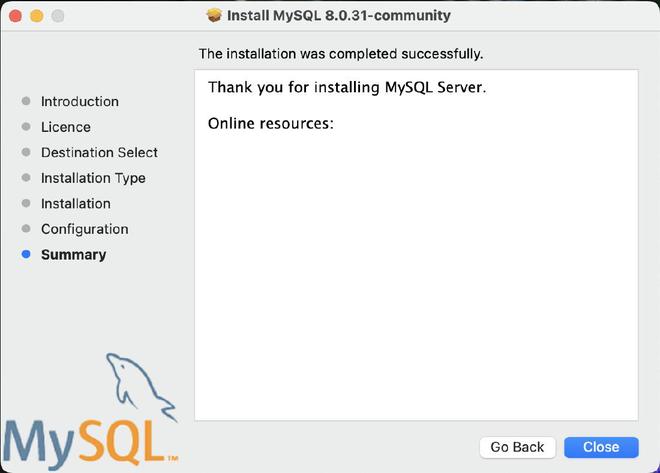Click the Close button
Screen dimensions: 660x473
601,447
